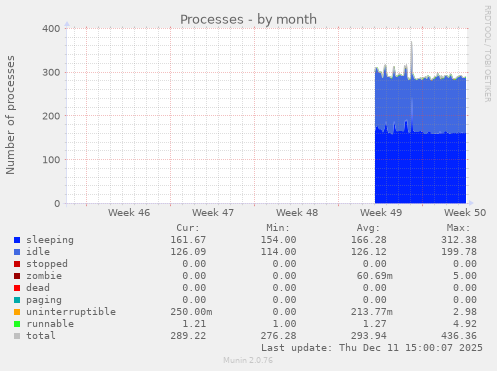Click the "Cur:" column header
497x371 pixels.
188,228
